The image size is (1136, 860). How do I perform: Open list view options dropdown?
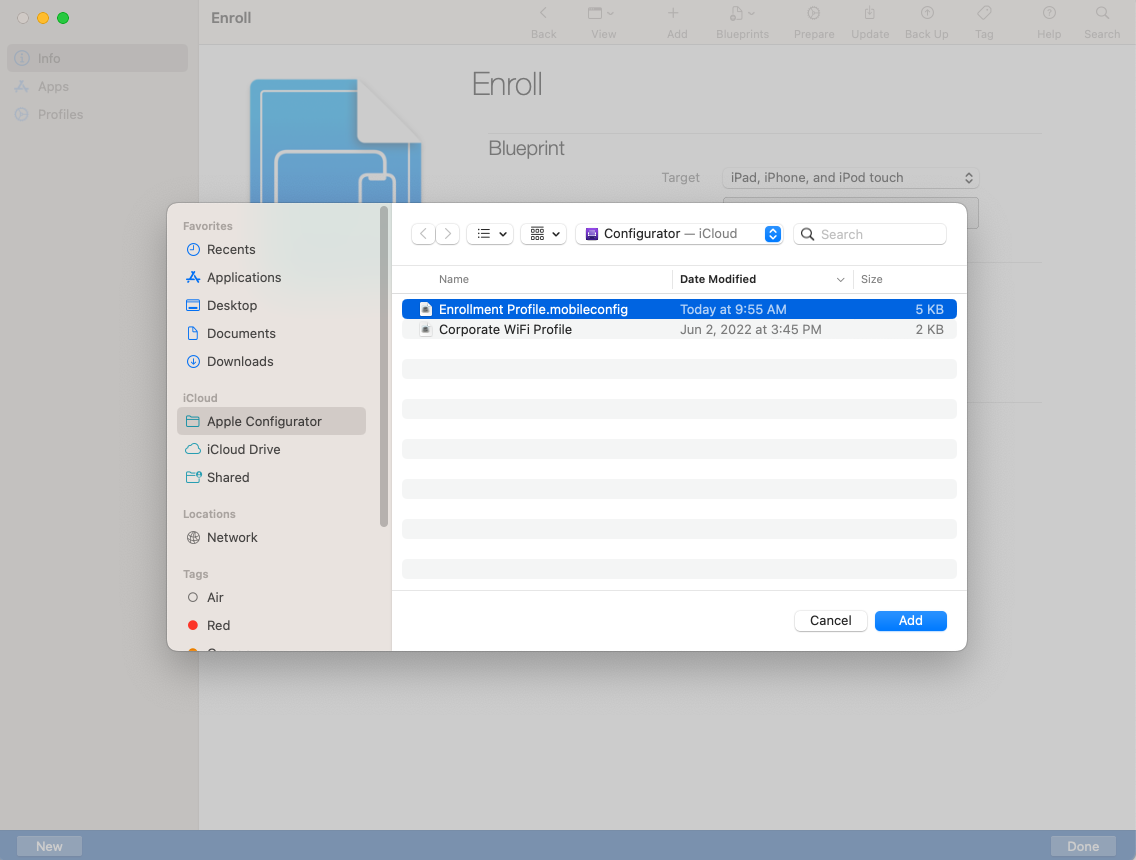(490, 234)
